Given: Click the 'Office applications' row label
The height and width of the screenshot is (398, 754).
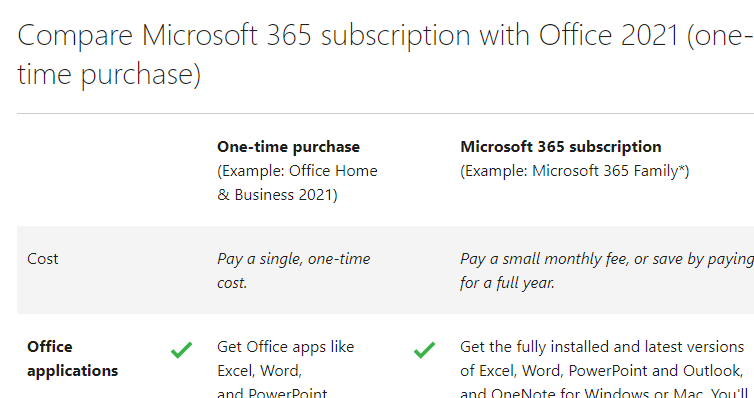Looking at the screenshot, I should (x=73, y=359).
